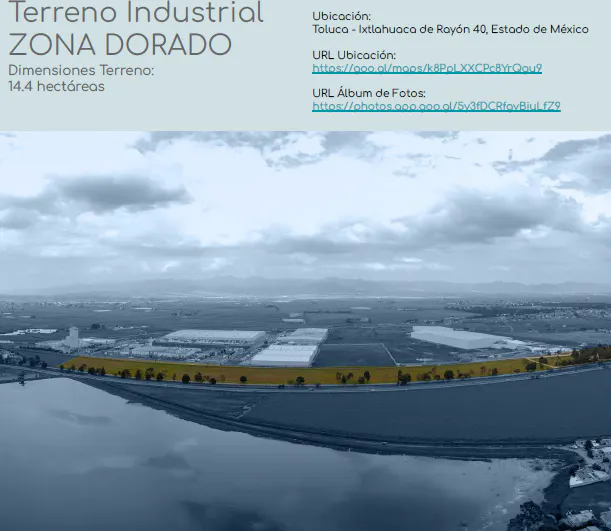Select the 'Dimensiones Terreno:' label

click(x=81, y=71)
